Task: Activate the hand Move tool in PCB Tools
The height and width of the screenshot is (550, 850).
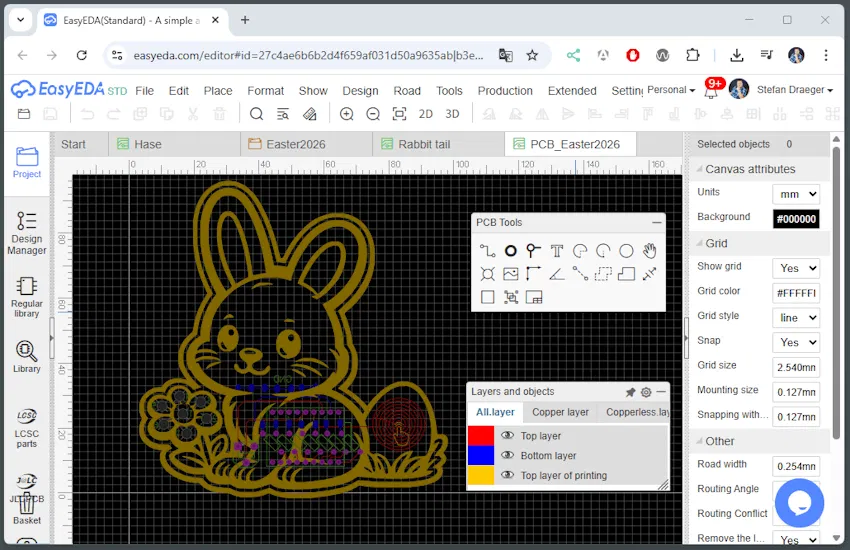Action: coord(649,251)
